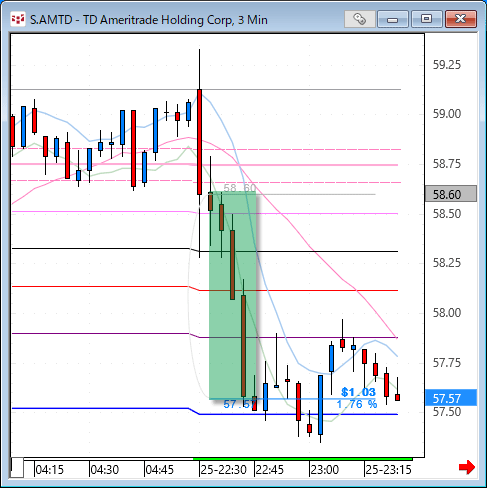Select the green measurement rectangle
Screen dimensions: 487x488
click(233, 295)
